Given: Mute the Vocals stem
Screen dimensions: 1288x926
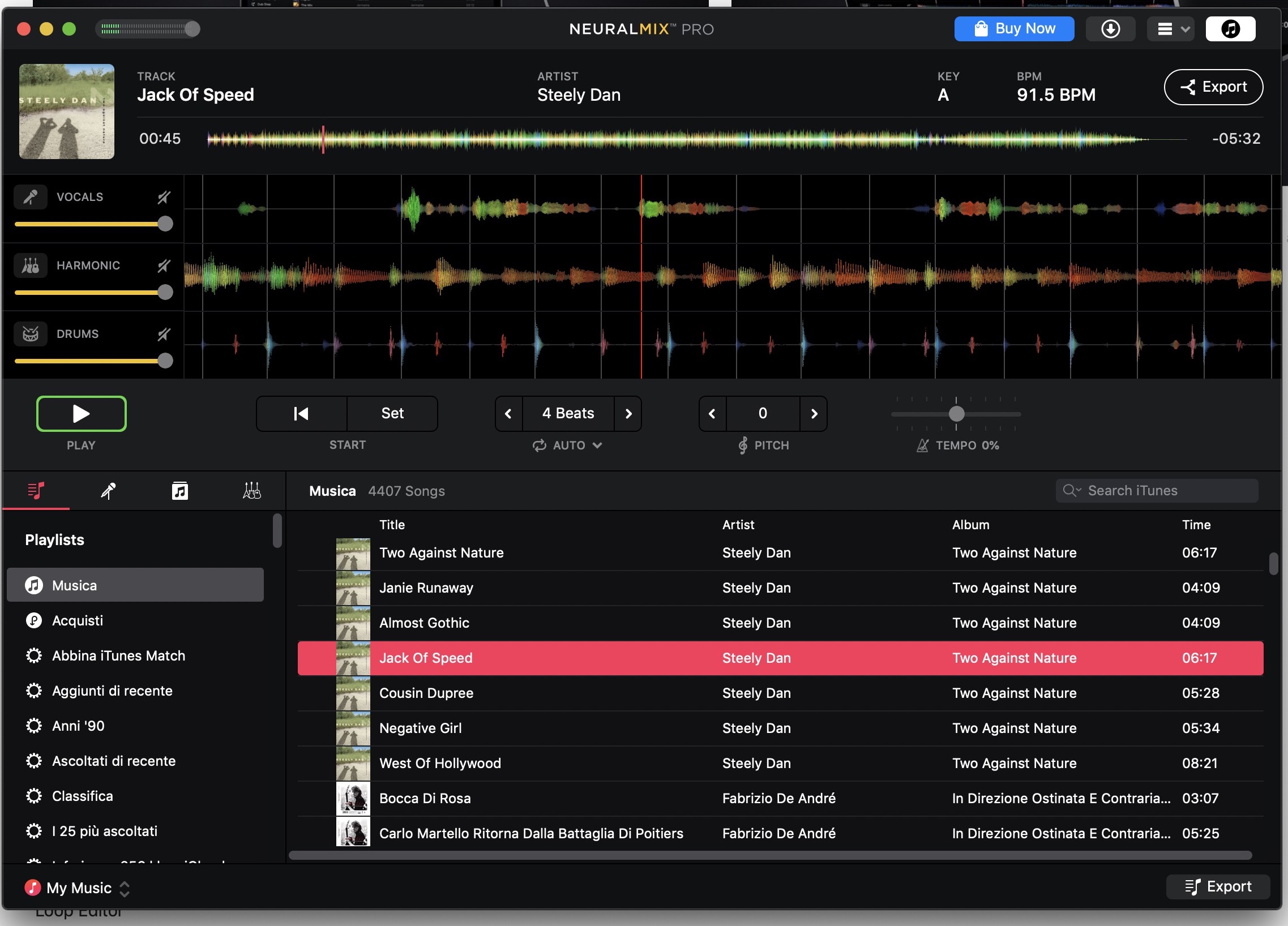Looking at the screenshot, I should click(164, 197).
